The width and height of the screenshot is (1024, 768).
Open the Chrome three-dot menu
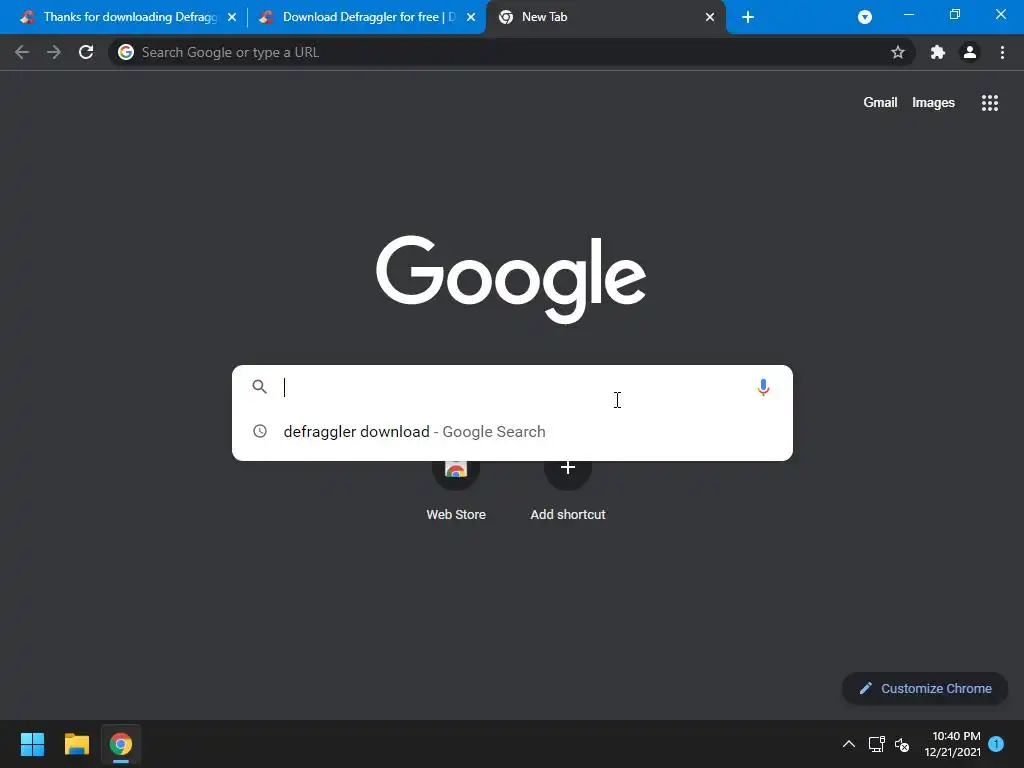coord(1002,52)
